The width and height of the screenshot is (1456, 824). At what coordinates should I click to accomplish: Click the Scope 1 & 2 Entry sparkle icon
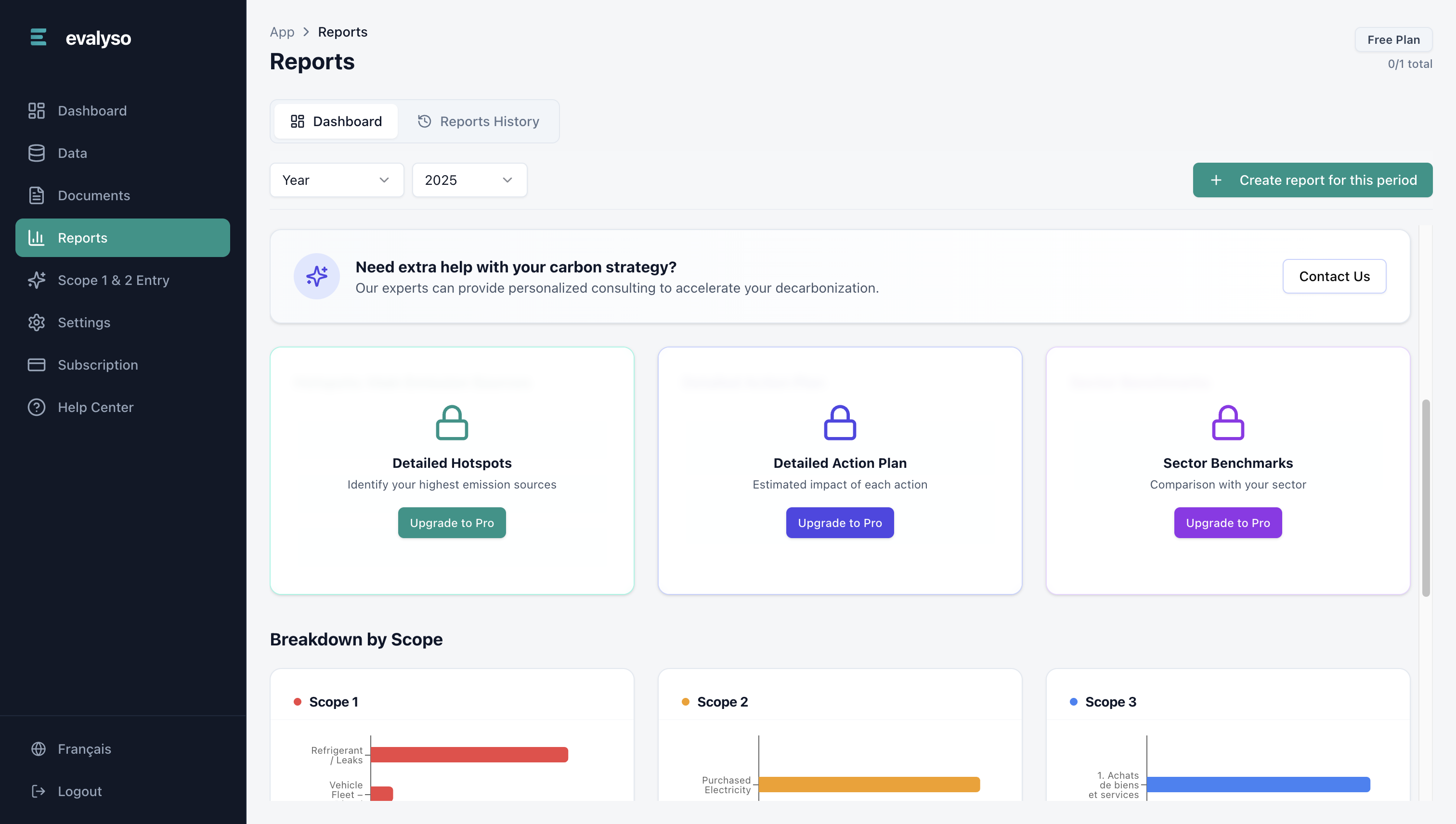(36, 280)
